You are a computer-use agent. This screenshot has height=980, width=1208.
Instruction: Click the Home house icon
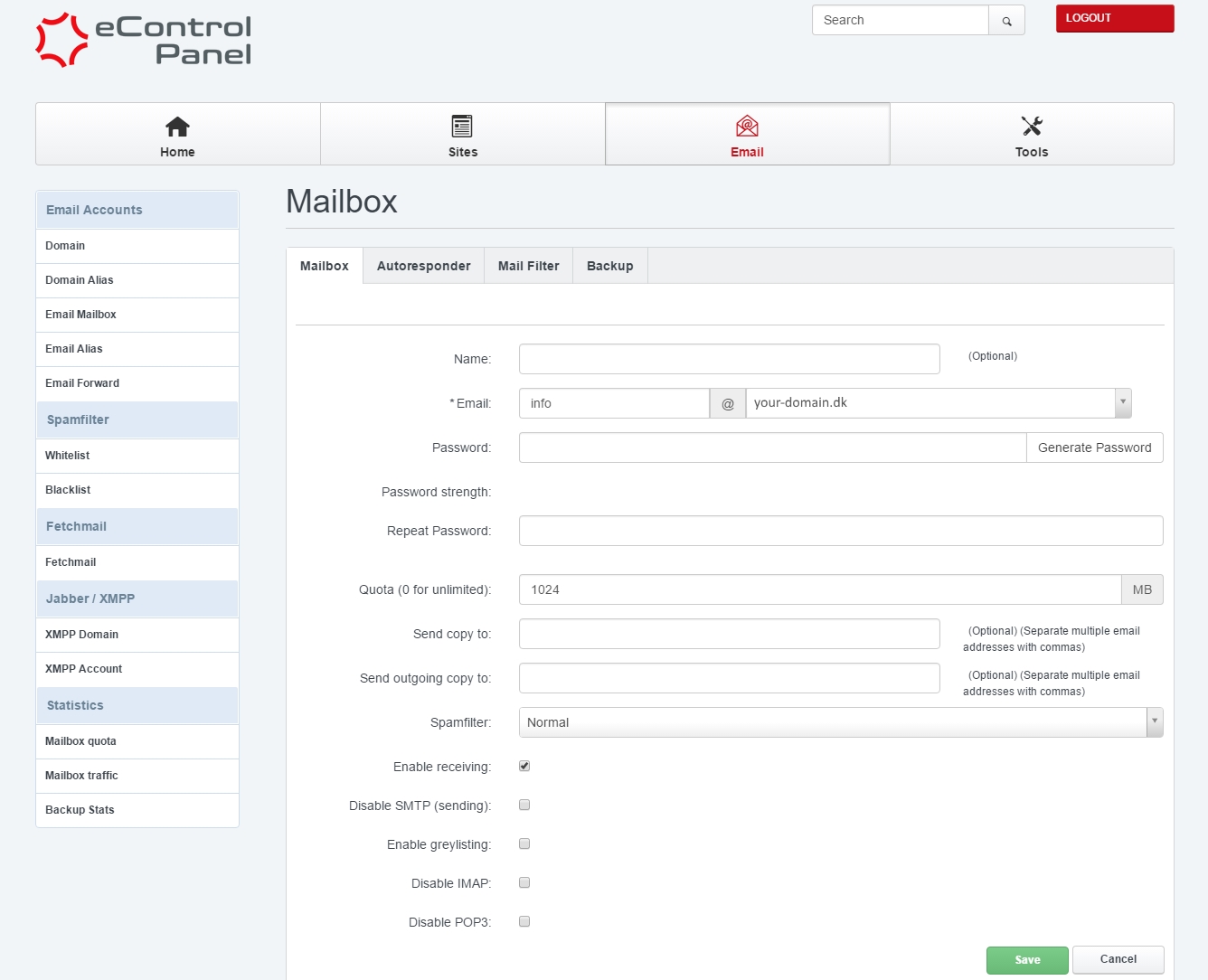point(177,127)
